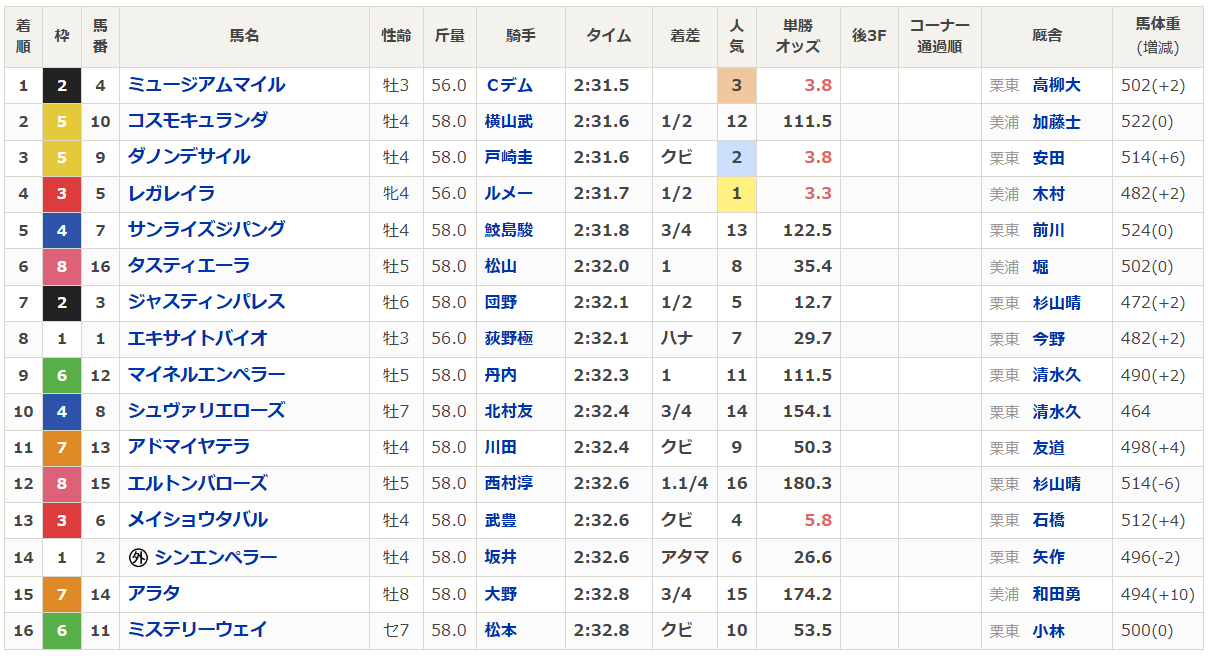Viewport: 1210px width, 656px height.
Task: Open レガレイラ horse details
Action: coord(171,194)
